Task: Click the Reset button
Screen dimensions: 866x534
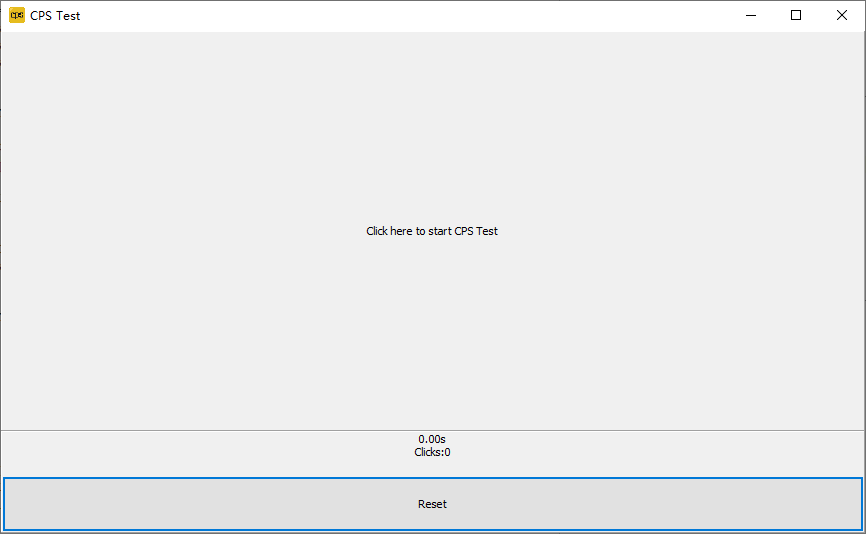Action: point(432,504)
